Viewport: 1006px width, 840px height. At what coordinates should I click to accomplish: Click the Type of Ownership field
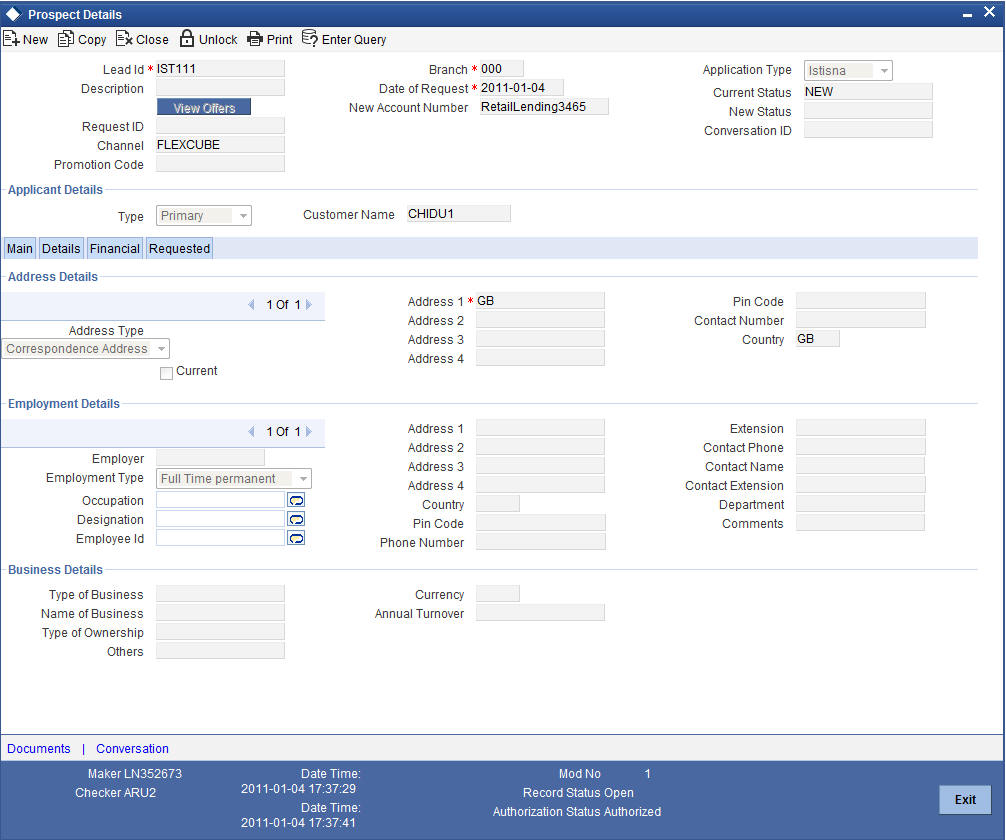(220, 632)
